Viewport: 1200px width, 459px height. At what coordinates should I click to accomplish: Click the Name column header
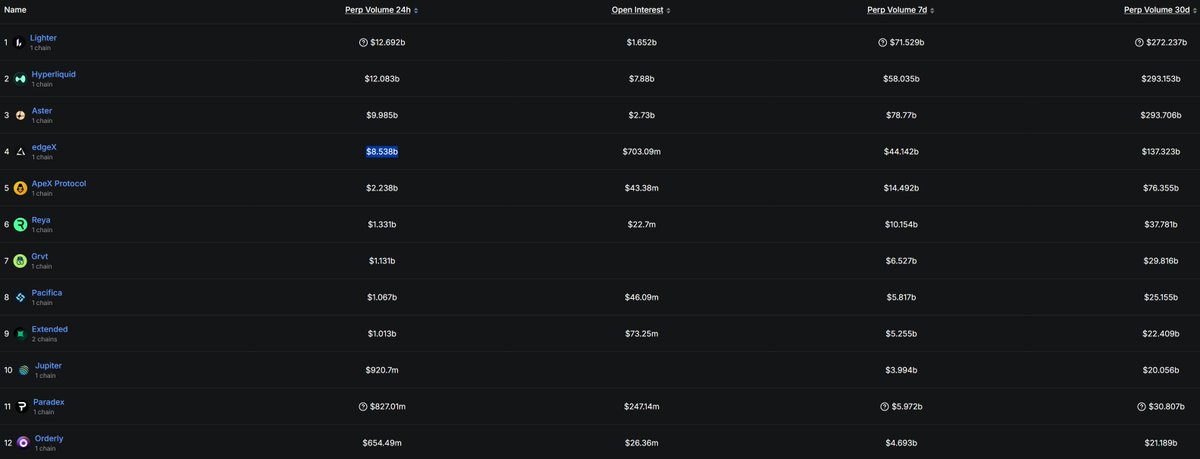pyautogui.click(x=15, y=10)
